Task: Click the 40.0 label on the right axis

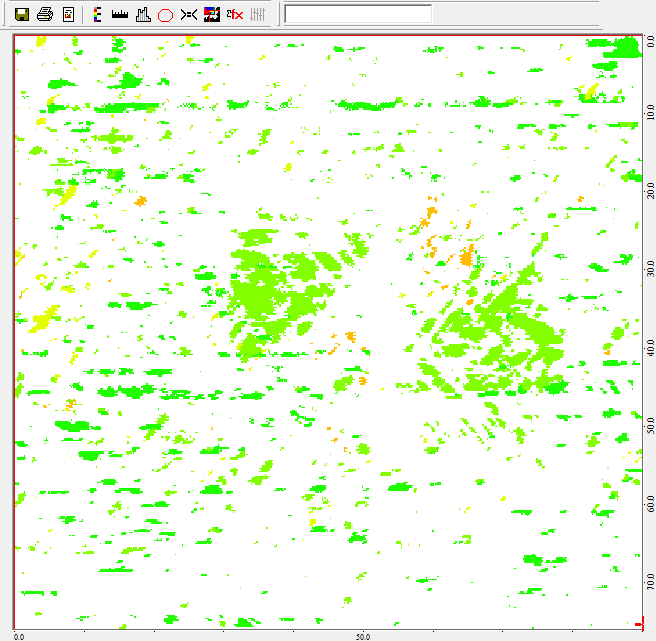Action: click(648, 351)
